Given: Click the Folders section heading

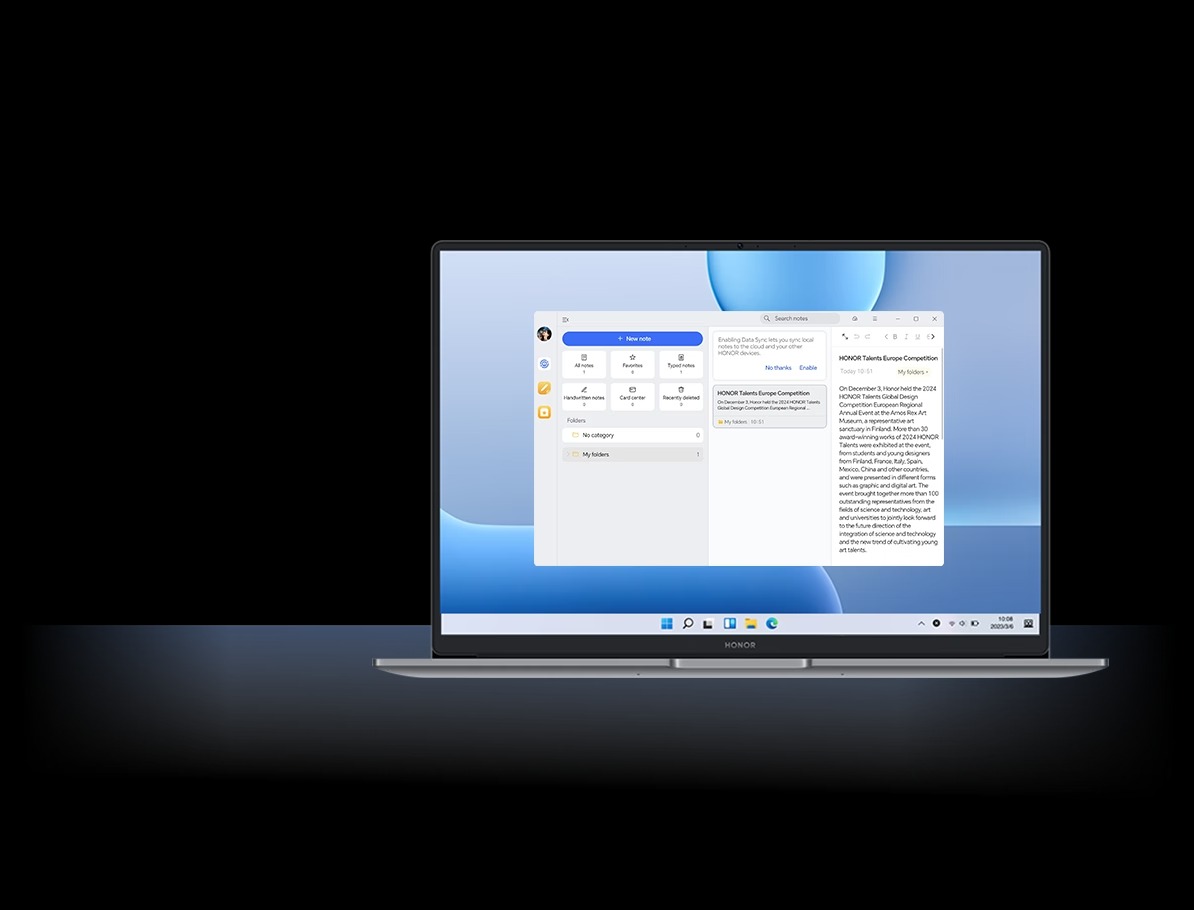Looking at the screenshot, I should (576, 420).
